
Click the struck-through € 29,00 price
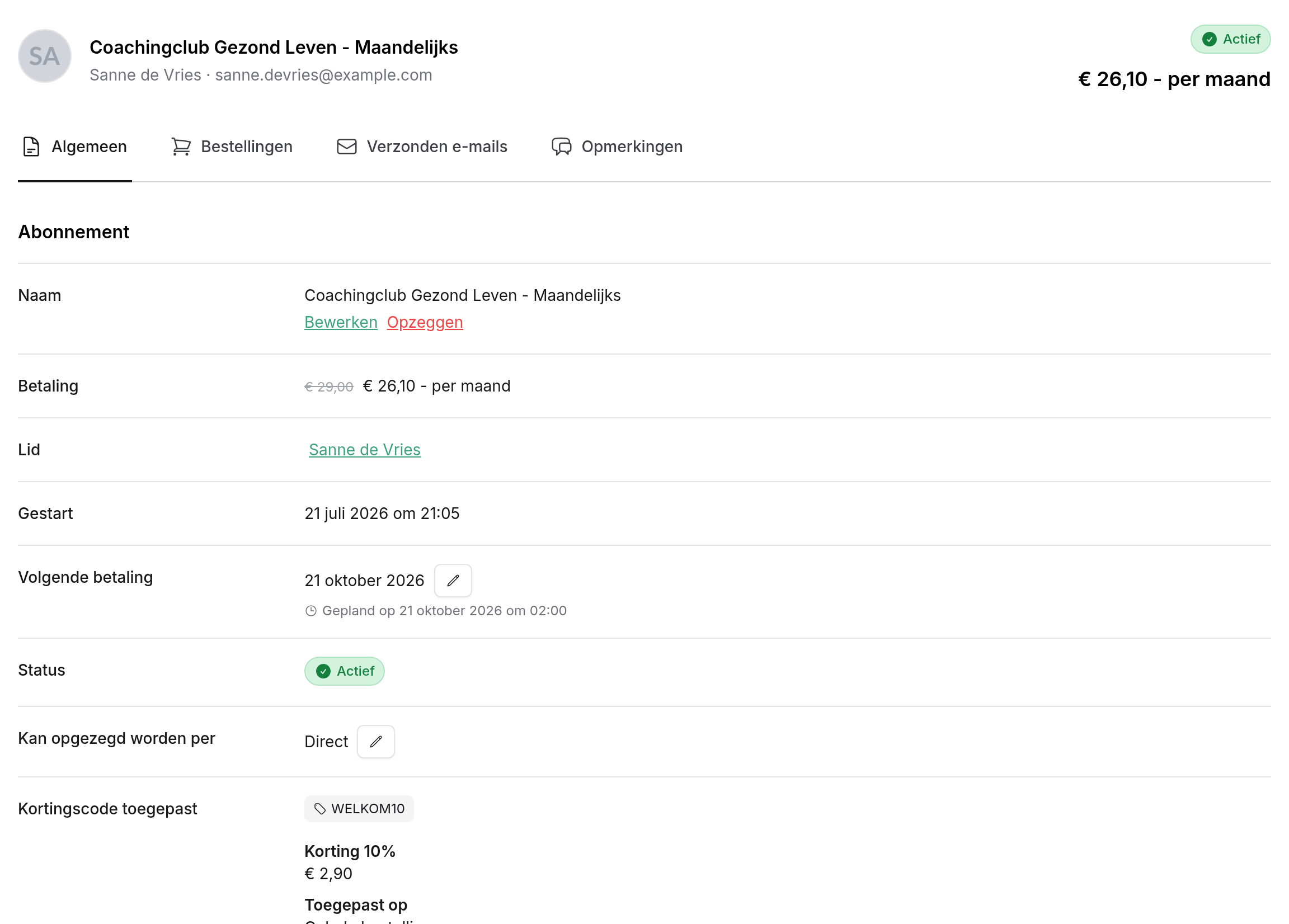[329, 386]
